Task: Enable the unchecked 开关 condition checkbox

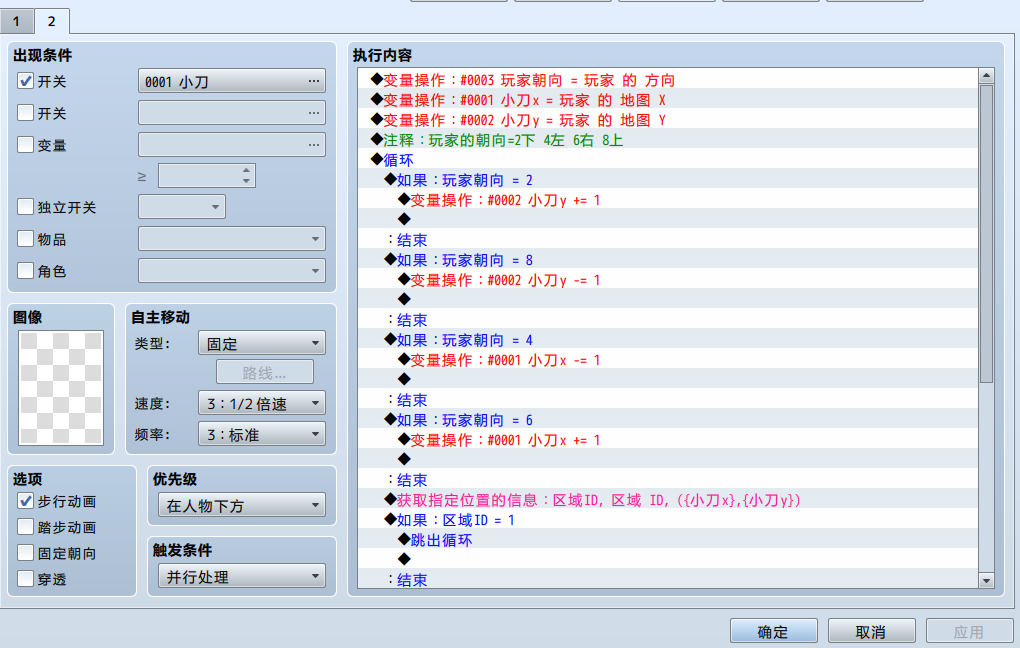Action: (x=25, y=113)
